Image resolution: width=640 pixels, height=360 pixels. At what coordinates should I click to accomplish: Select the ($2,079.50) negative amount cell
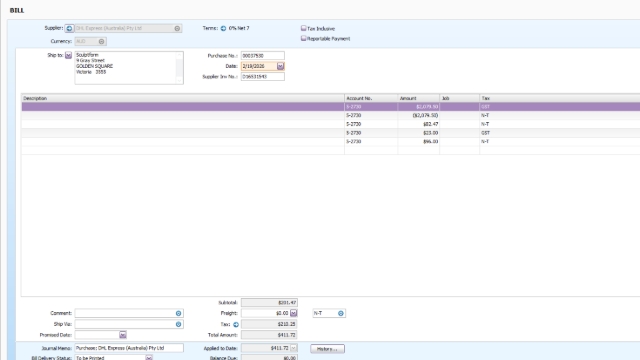tap(419, 116)
